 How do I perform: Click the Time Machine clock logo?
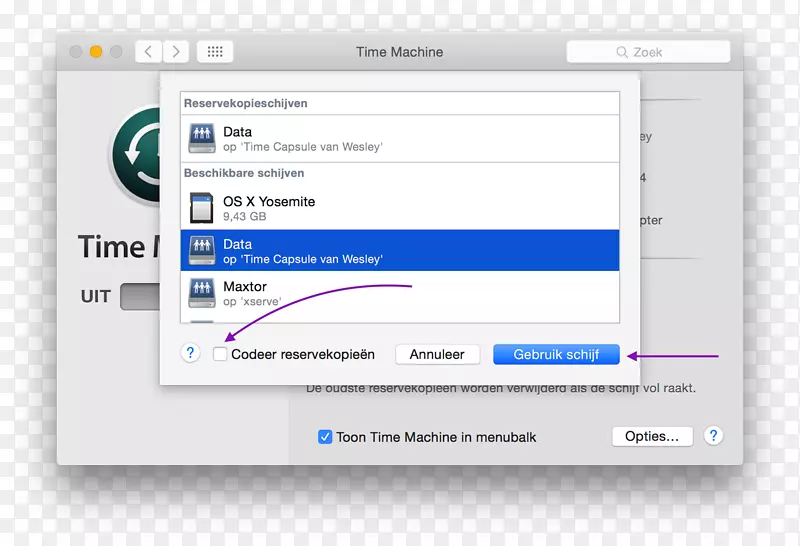pyautogui.click(x=136, y=155)
